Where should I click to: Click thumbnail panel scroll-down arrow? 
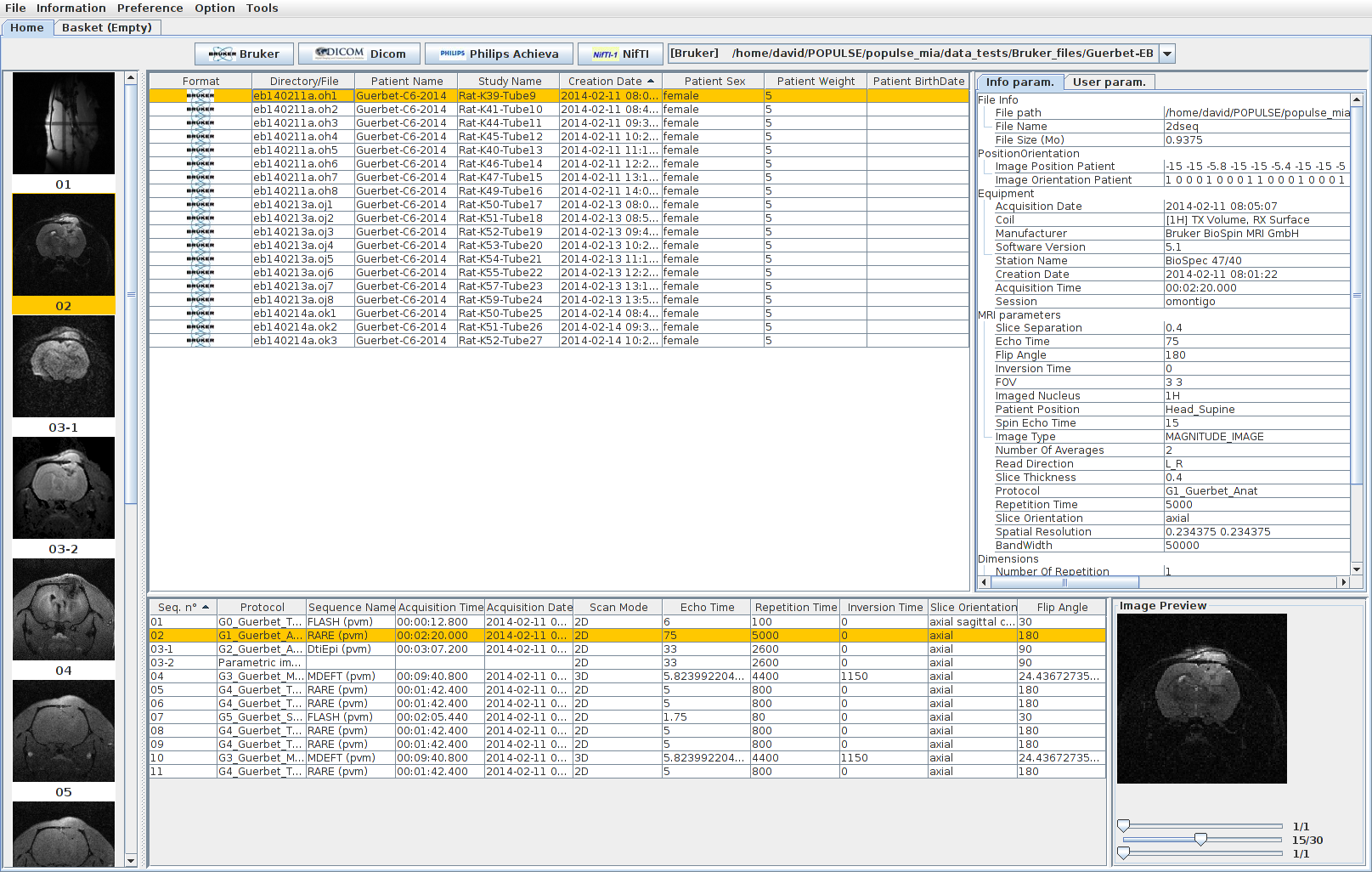[x=131, y=860]
